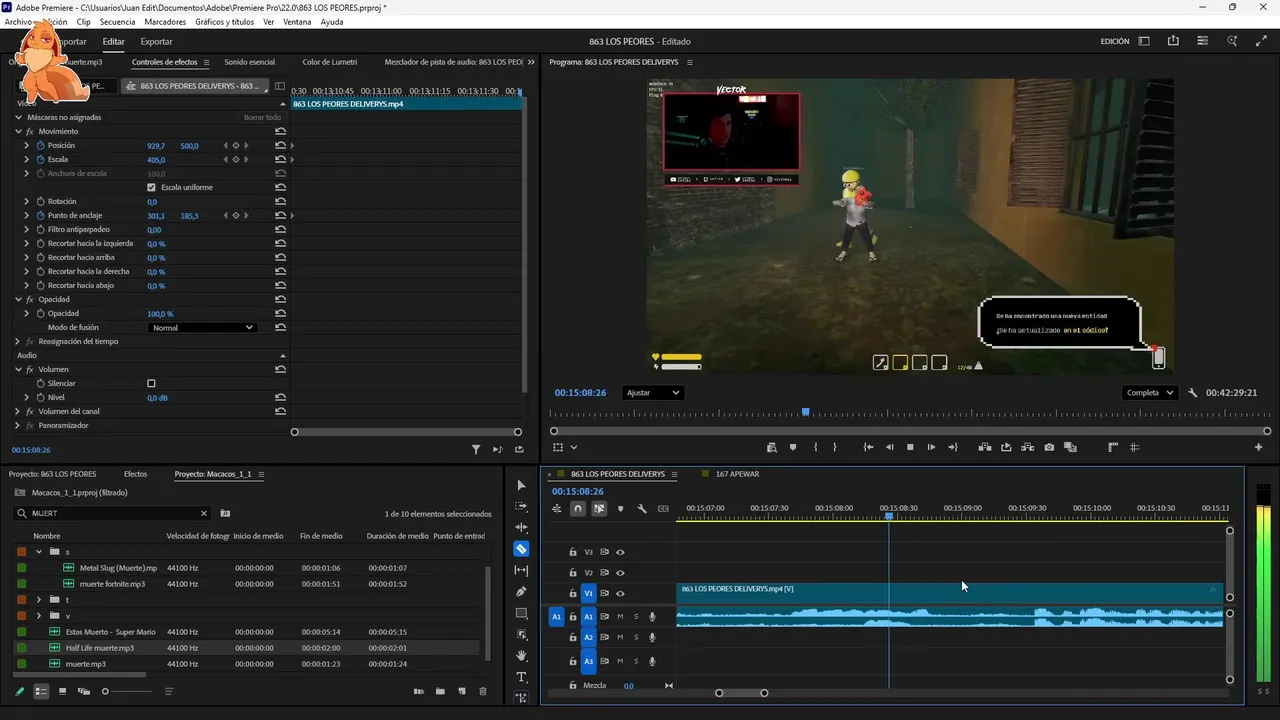Open the Ajustar zoom dropdown
Viewport: 1280px width, 720px height.
point(652,393)
